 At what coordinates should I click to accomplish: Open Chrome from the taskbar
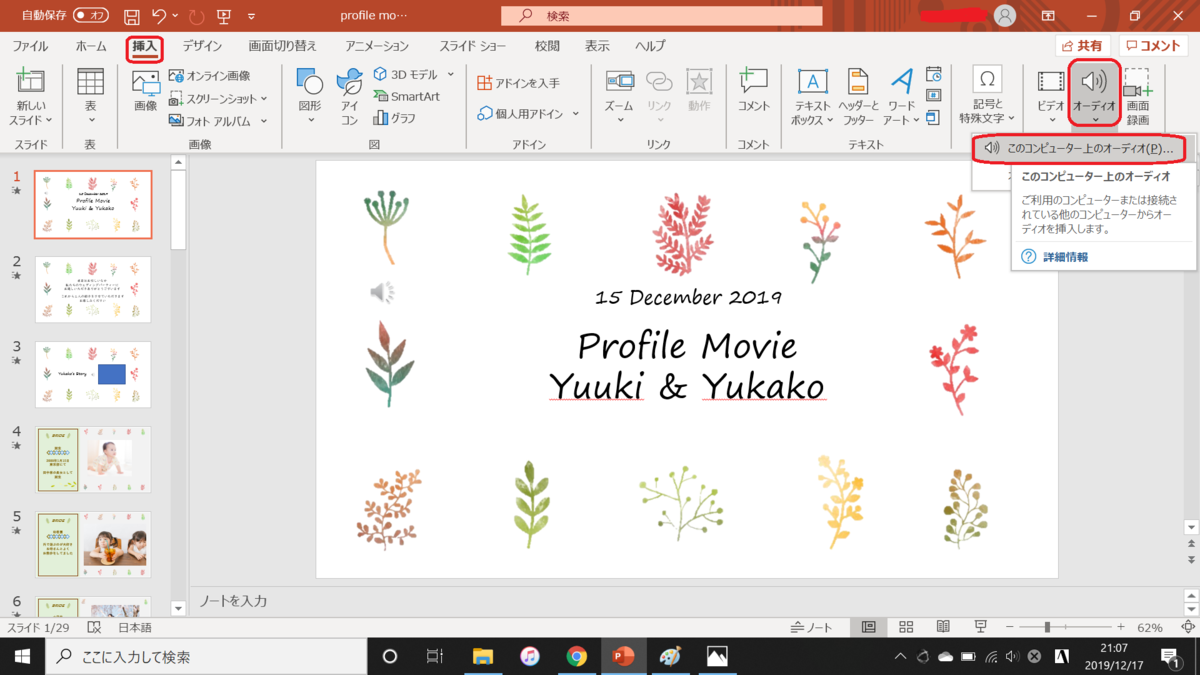click(576, 656)
